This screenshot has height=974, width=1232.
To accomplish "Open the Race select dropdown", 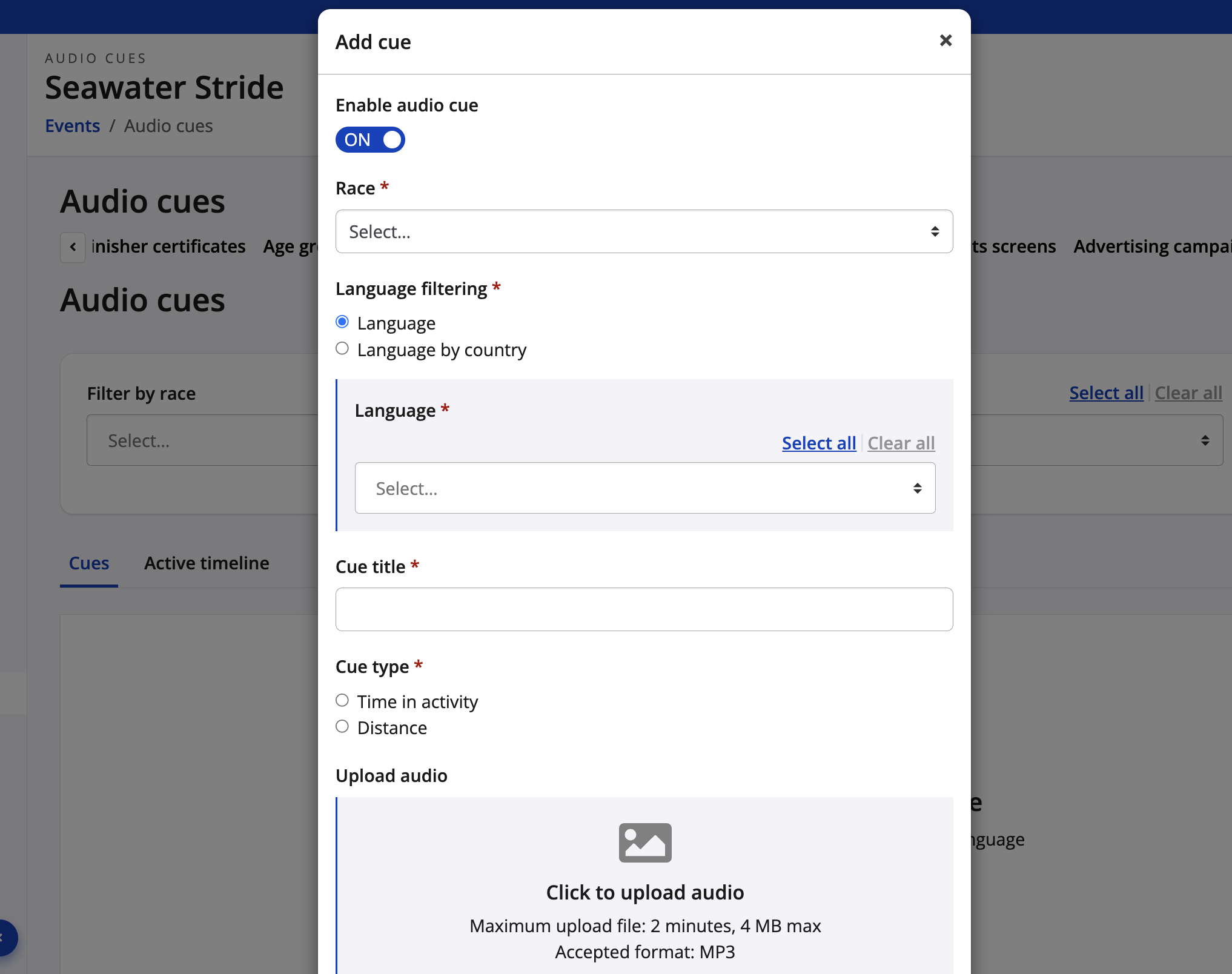I will (x=643, y=232).
